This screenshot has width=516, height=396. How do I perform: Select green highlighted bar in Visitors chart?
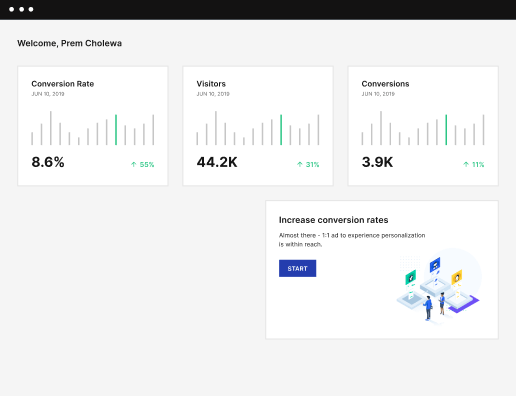pos(281,130)
